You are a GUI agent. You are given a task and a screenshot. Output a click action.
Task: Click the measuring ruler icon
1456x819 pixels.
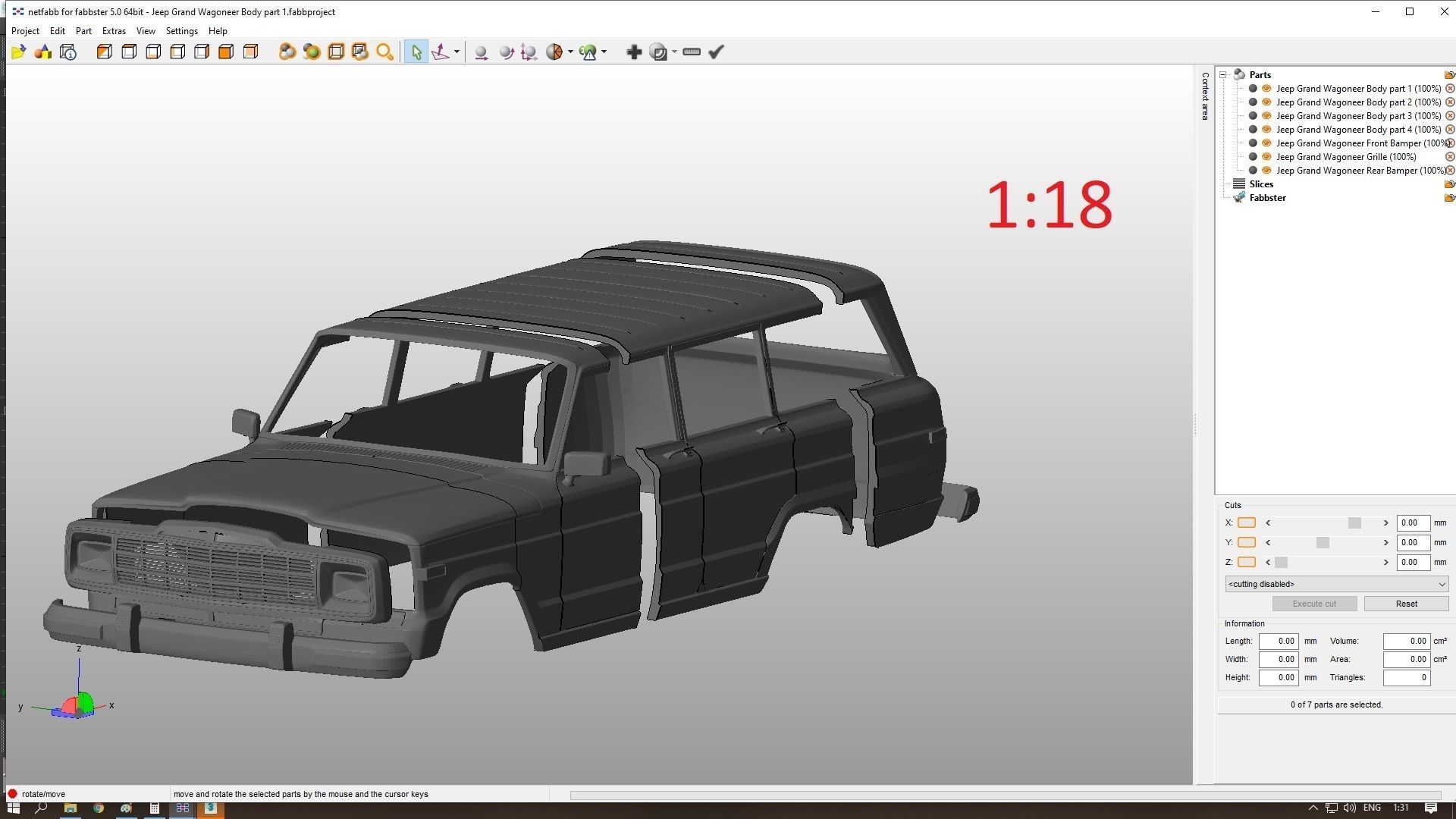[692, 52]
